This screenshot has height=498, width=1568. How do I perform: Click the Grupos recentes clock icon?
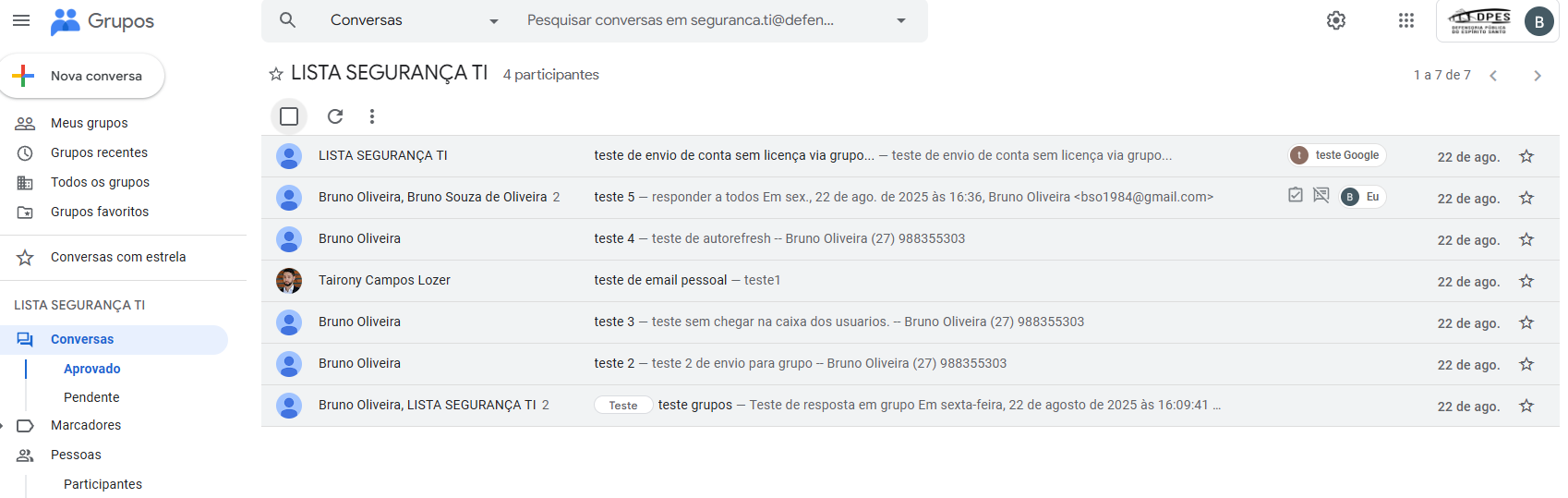coord(25,153)
